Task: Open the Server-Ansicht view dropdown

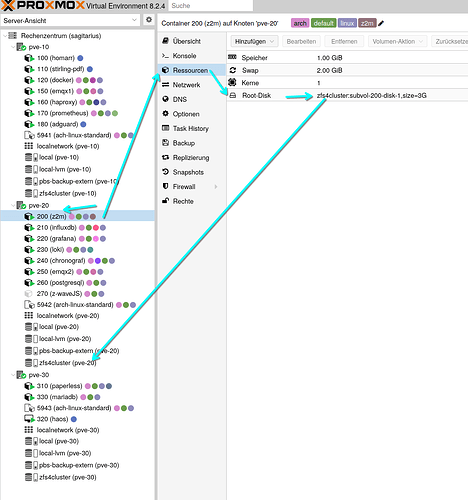Action: (x=70, y=20)
